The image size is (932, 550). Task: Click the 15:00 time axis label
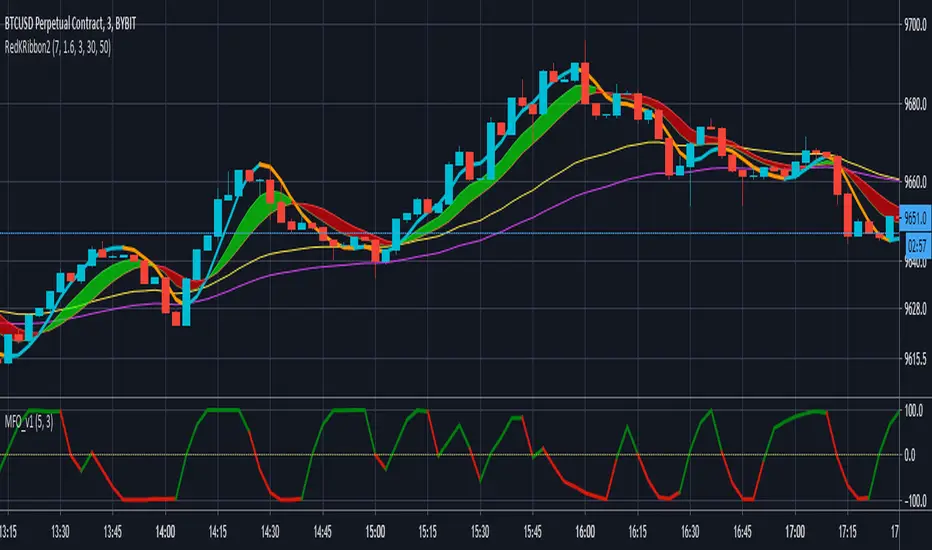375,532
